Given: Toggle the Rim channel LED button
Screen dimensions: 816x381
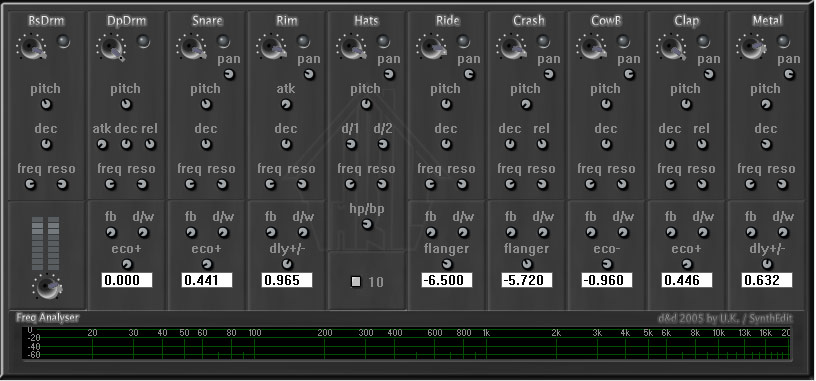Looking at the screenshot, I should (303, 41).
